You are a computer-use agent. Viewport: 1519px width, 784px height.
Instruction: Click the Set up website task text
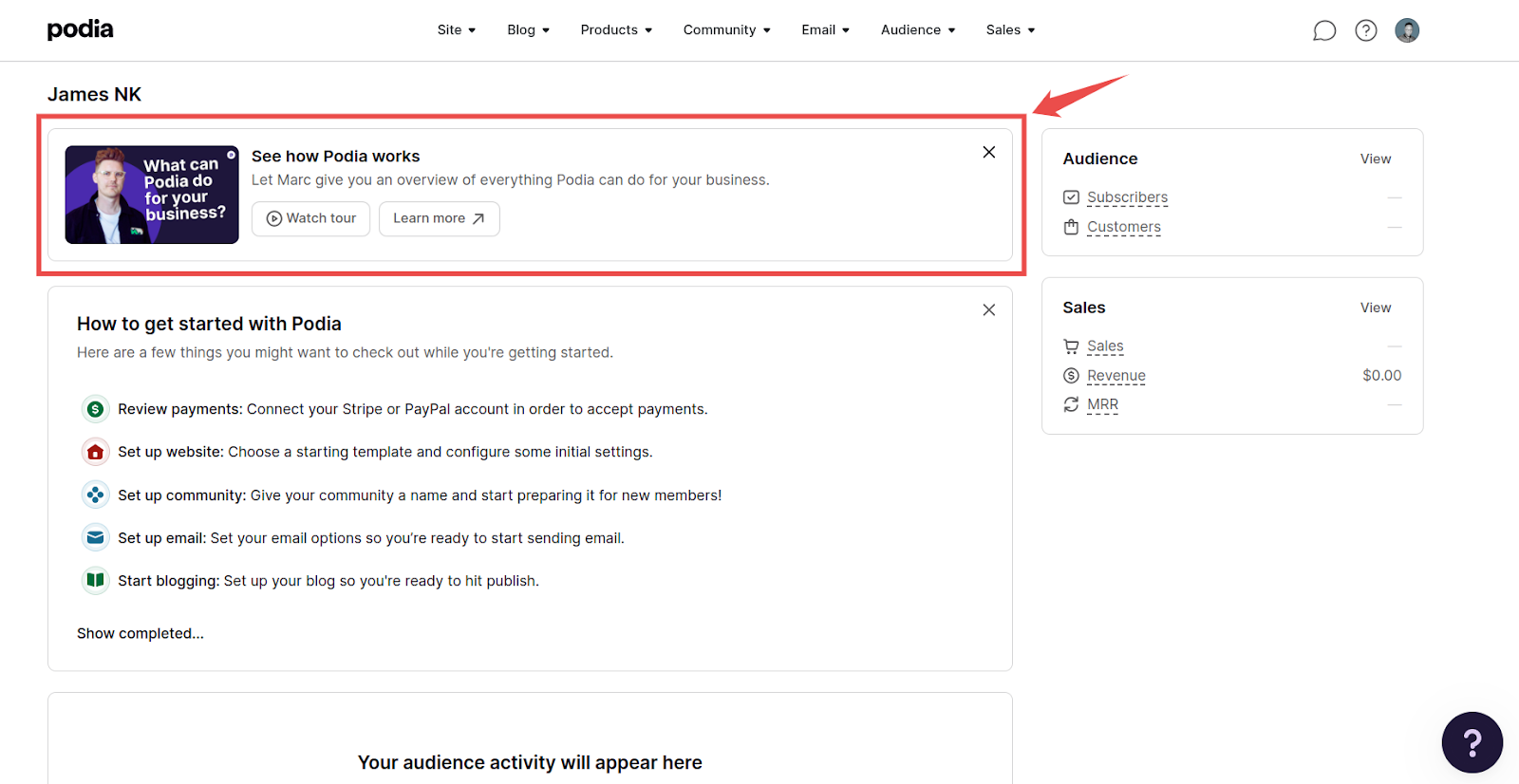[x=385, y=452]
